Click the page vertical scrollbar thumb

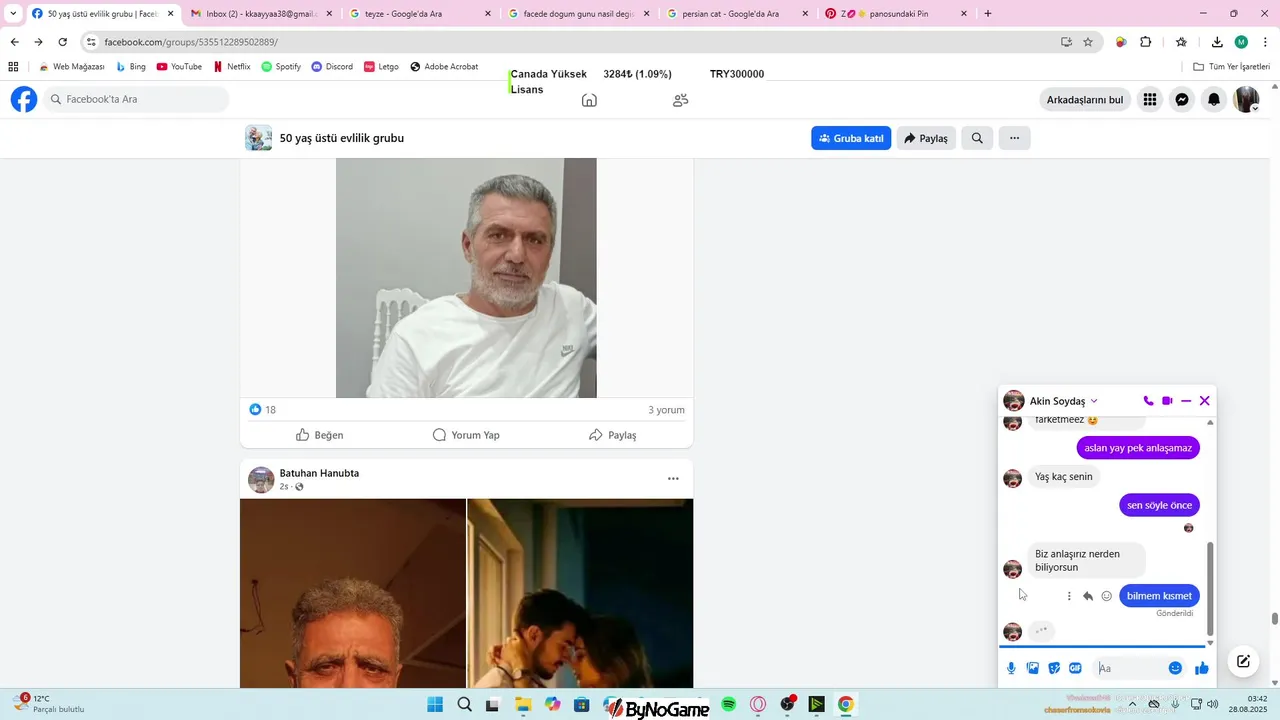[1275, 619]
